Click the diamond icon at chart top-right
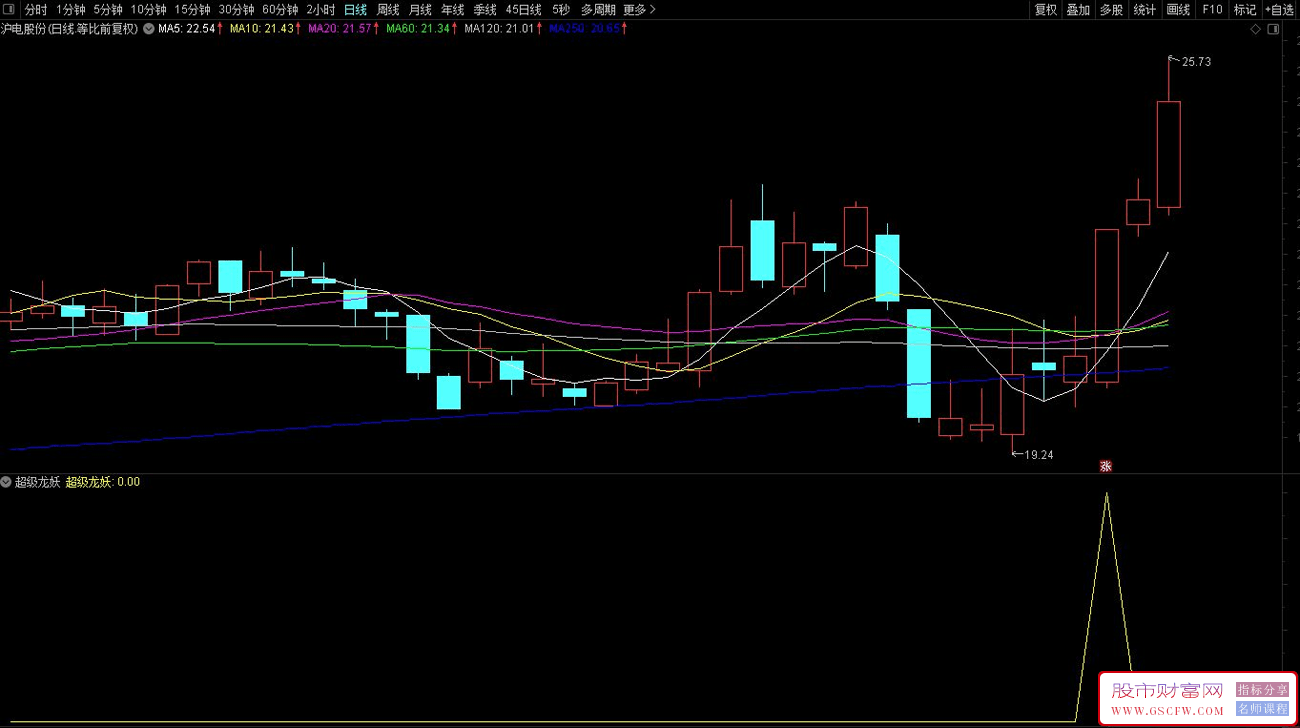This screenshot has height=728, width=1300. pyautogui.click(x=1256, y=29)
